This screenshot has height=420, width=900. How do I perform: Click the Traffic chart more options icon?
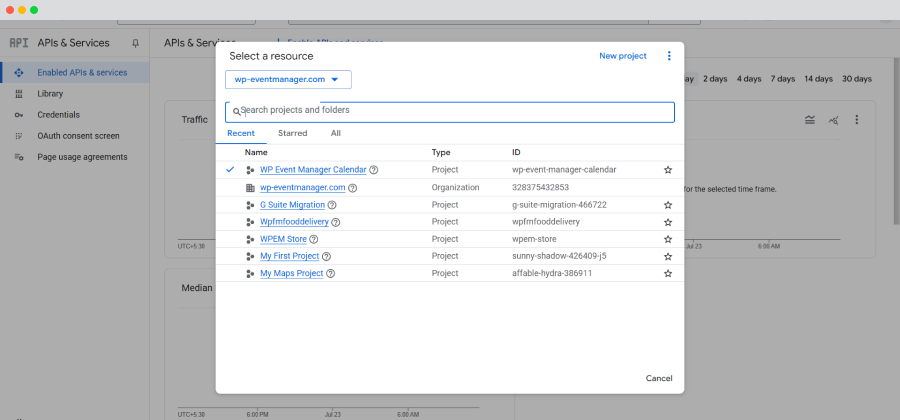856,120
